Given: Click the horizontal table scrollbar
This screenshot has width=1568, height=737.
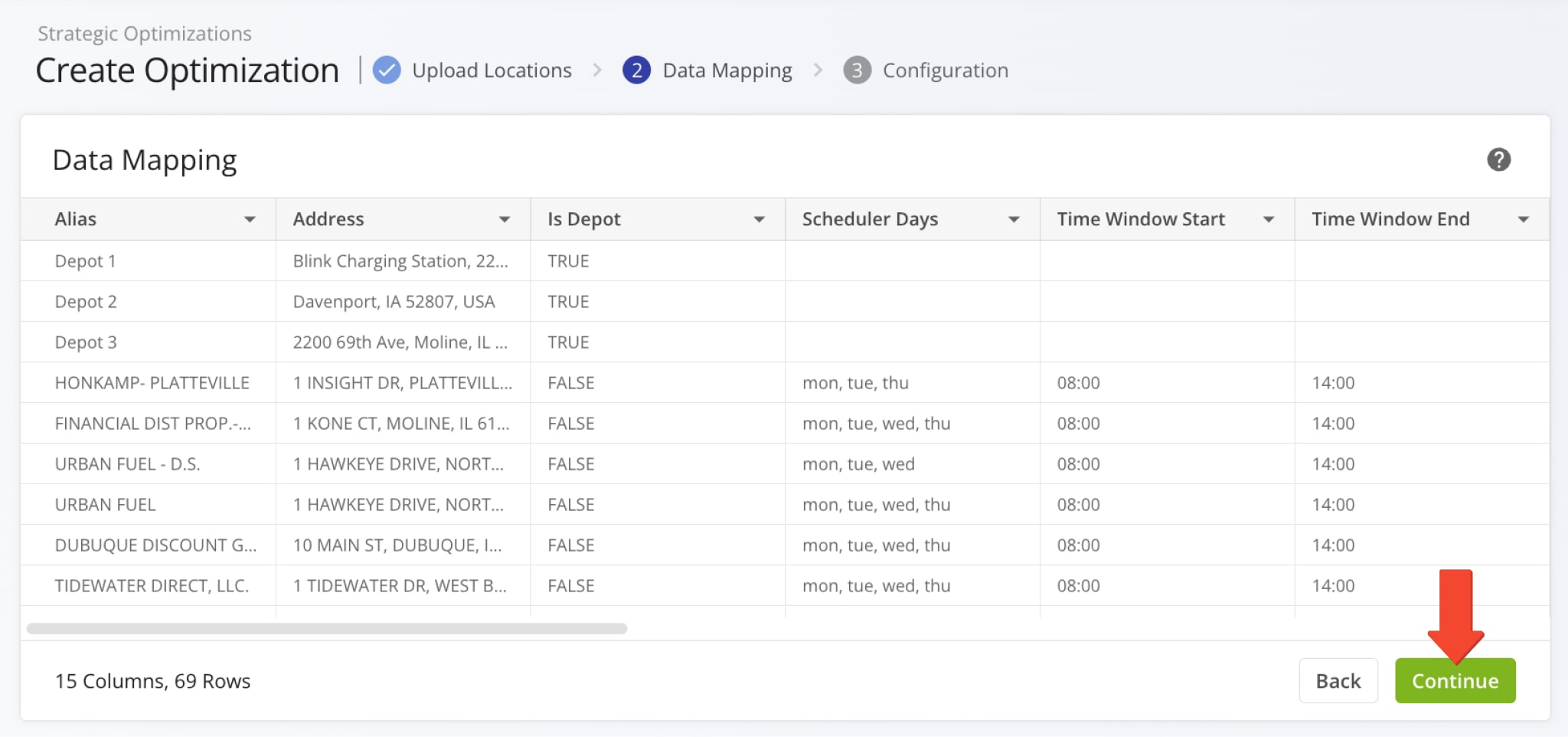Looking at the screenshot, I should point(327,628).
